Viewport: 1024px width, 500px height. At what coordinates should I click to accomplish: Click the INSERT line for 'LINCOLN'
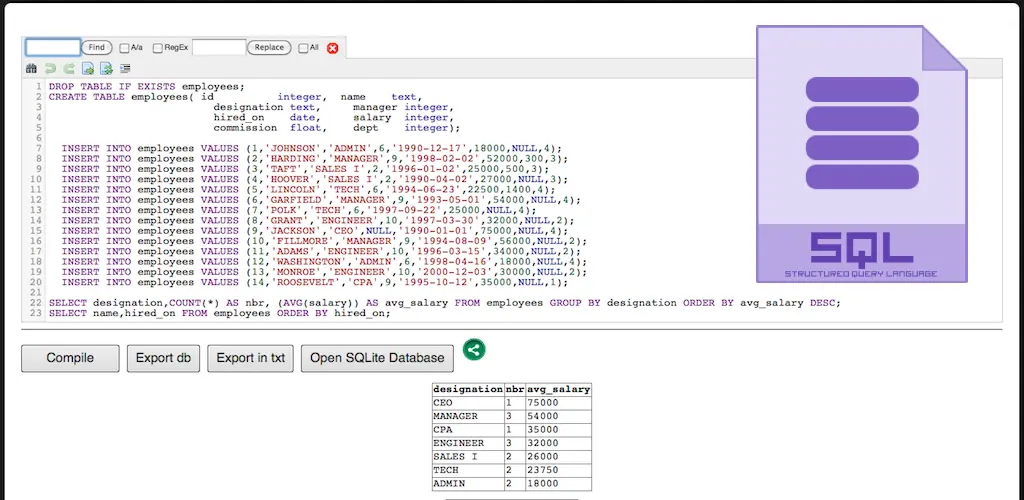tap(308, 191)
